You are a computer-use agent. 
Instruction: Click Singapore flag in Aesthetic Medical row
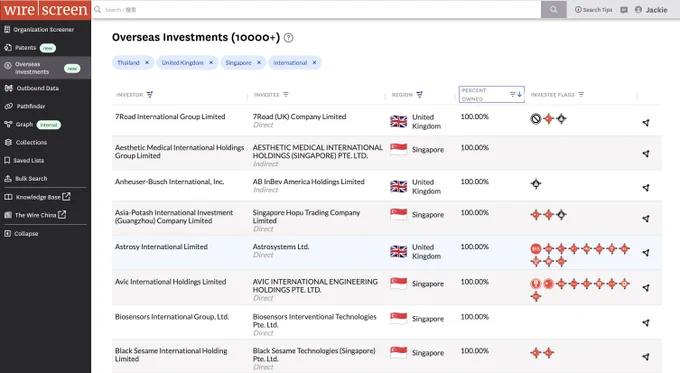point(399,149)
